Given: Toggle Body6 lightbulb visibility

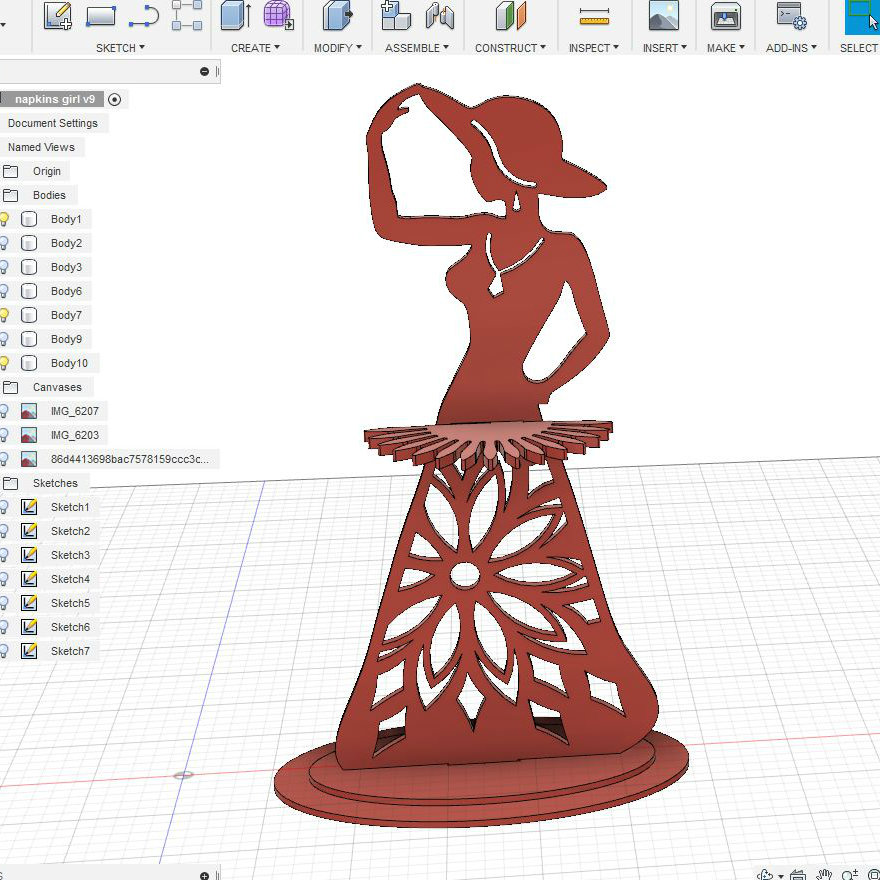Looking at the screenshot, I should click(4, 291).
